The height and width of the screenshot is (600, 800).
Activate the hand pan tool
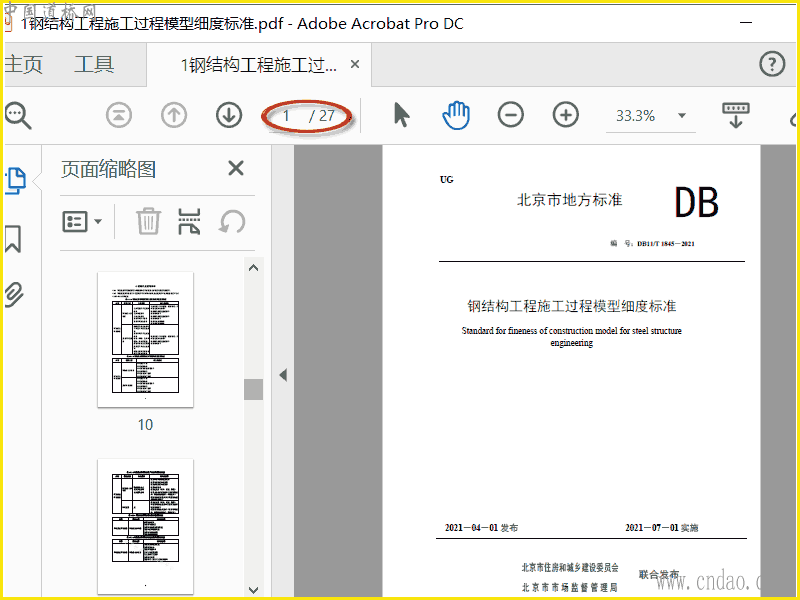coord(456,115)
